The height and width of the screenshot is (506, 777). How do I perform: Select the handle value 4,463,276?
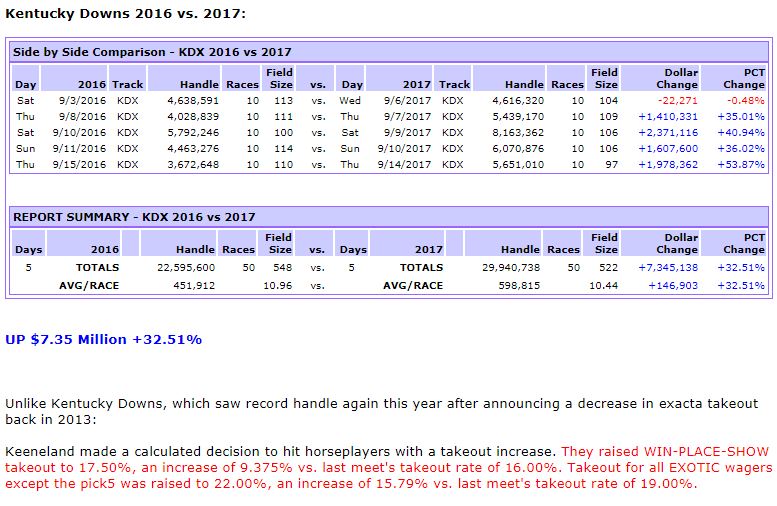[x=193, y=148]
